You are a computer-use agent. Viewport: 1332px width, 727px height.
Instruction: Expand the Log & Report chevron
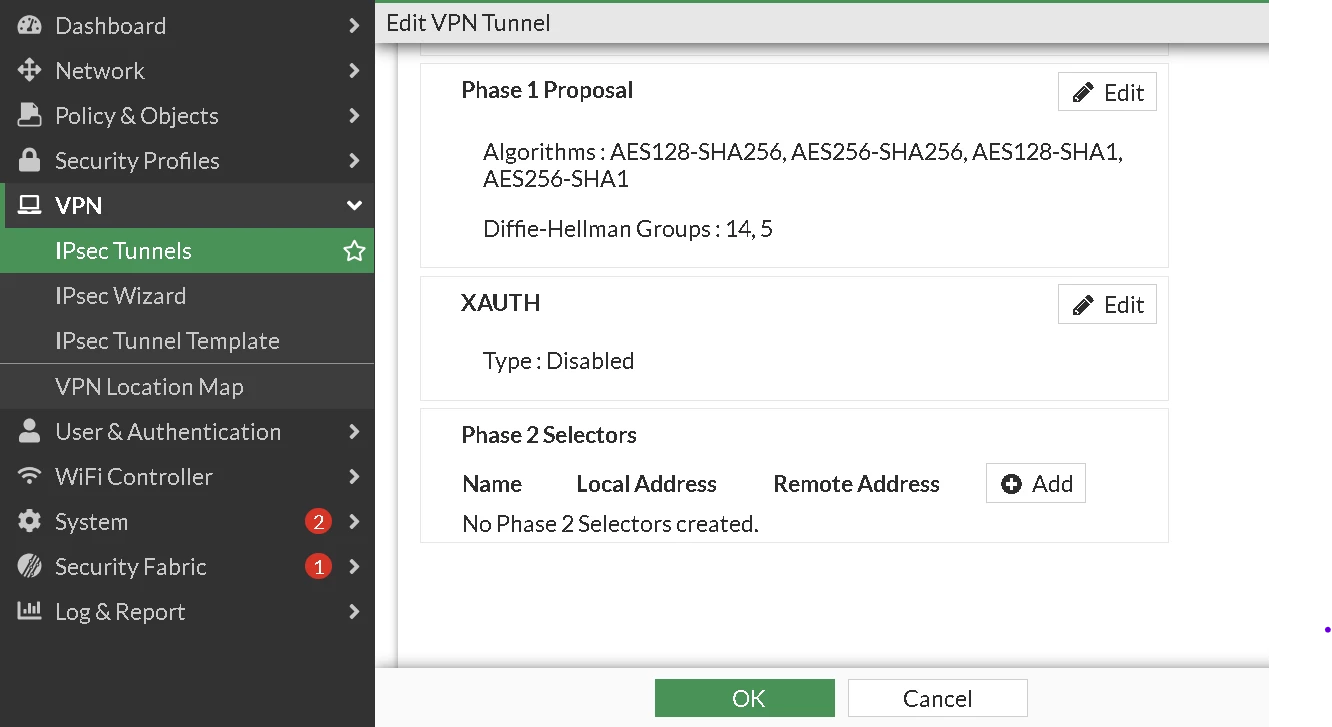point(354,612)
